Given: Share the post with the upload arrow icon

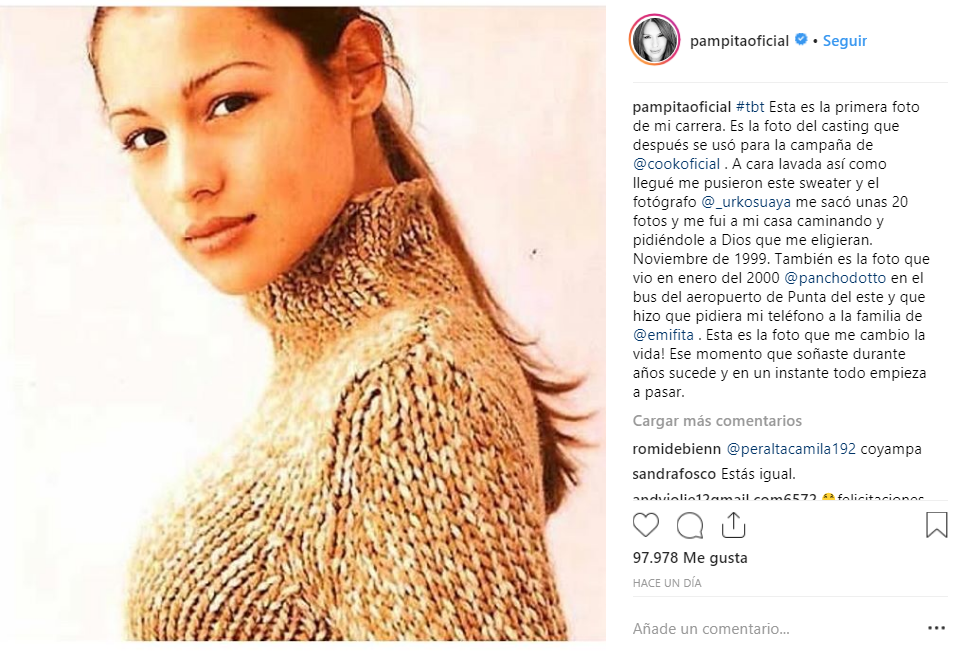Looking at the screenshot, I should 733,525.
